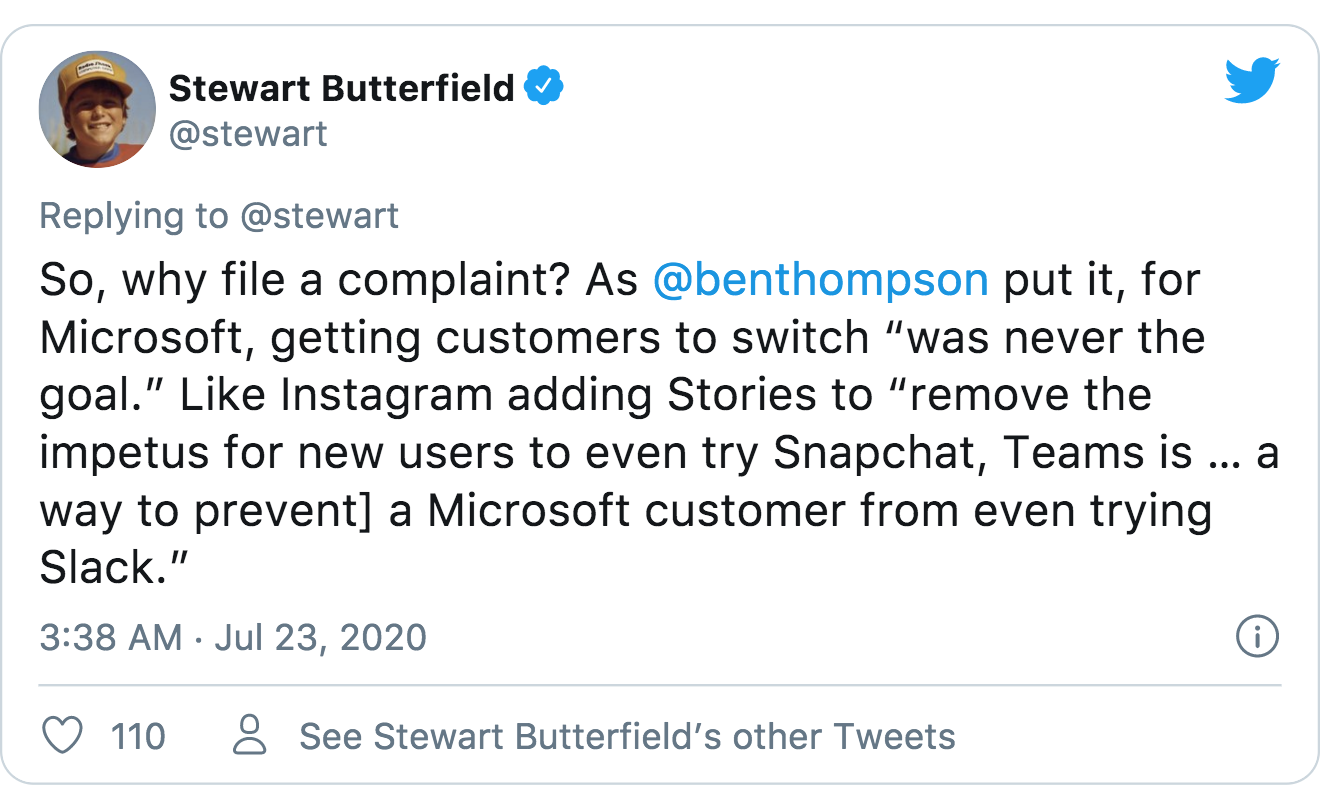
Task: Click the 3:38 AM timestamp
Action: pos(111,637)
